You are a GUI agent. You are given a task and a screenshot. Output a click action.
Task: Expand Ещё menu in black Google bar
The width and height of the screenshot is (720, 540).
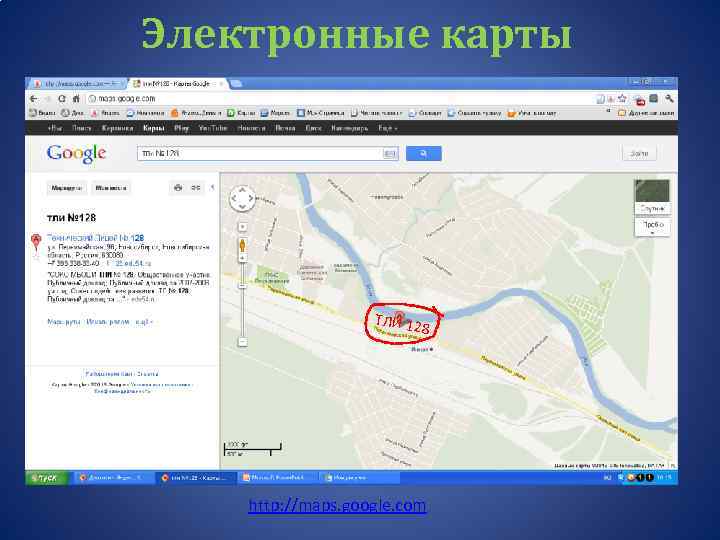[388, 128]
